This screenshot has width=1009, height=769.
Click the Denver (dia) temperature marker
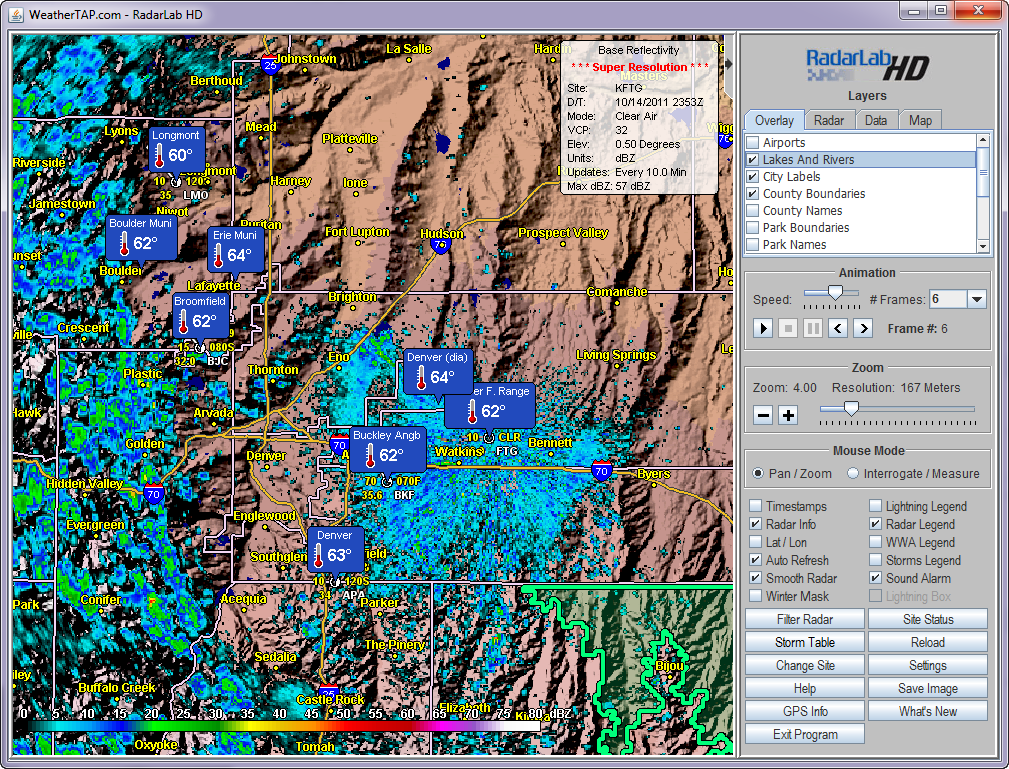[438, 372]
